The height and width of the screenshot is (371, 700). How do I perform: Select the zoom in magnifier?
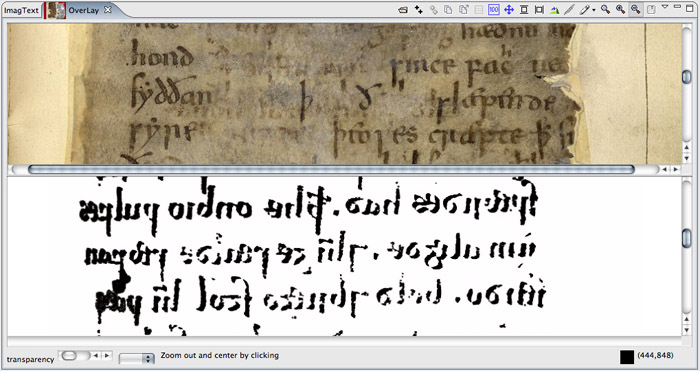click(x=621, y=10)
